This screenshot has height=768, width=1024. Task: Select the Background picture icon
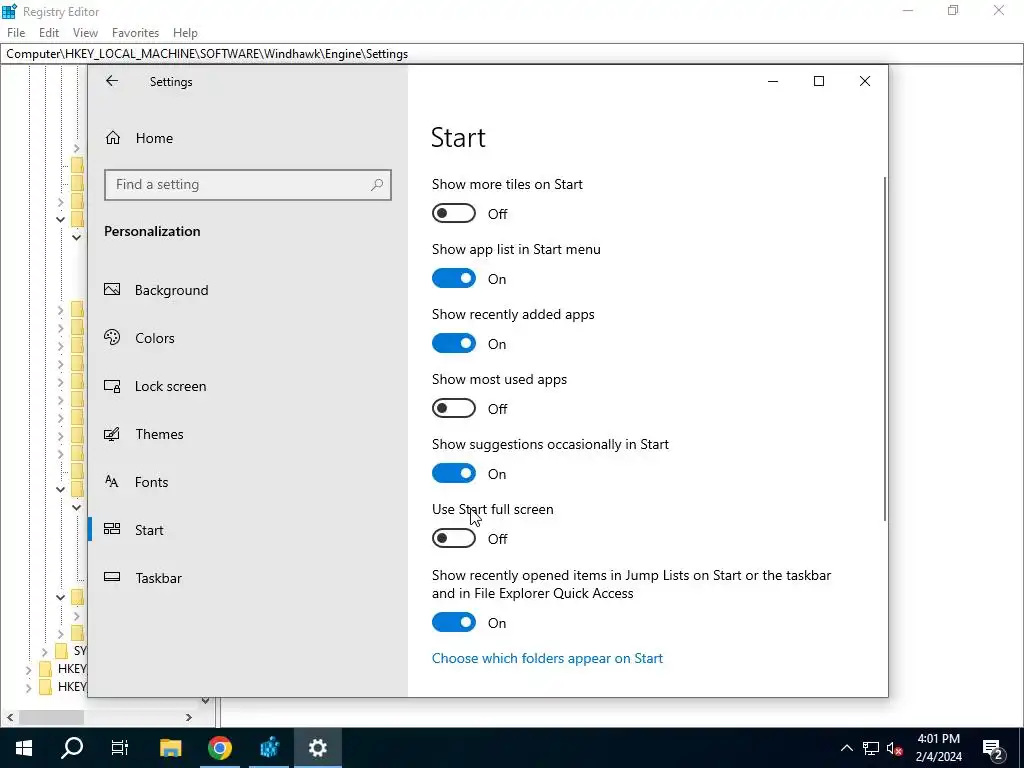pyautogui.click(x=112, y=289)
